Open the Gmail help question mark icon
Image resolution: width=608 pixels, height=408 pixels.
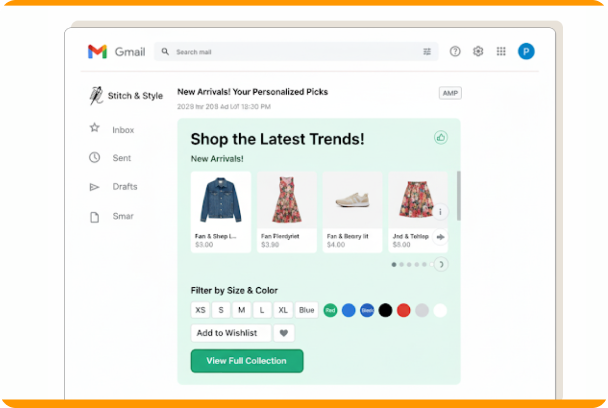coord(455,51)
